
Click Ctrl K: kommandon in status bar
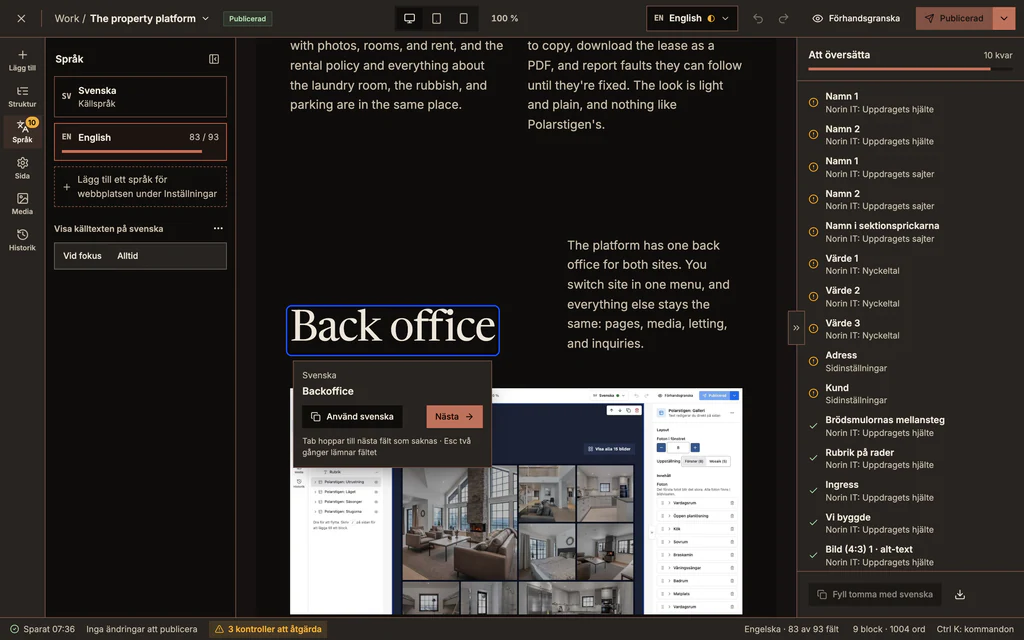(x=975, y=629)
